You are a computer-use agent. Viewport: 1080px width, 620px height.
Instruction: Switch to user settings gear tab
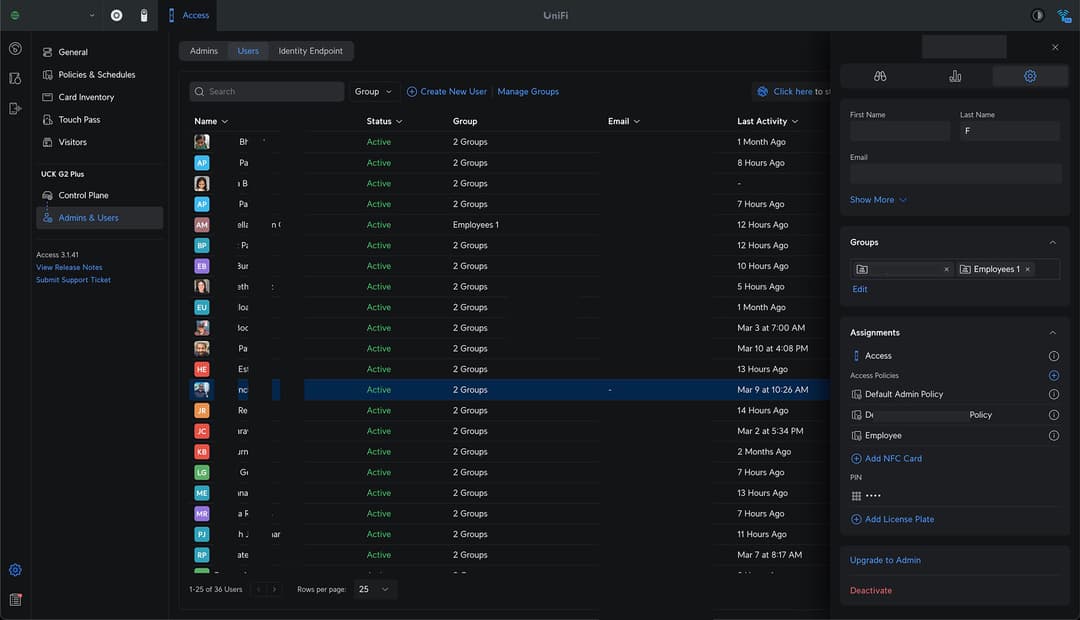(1030, 76)
